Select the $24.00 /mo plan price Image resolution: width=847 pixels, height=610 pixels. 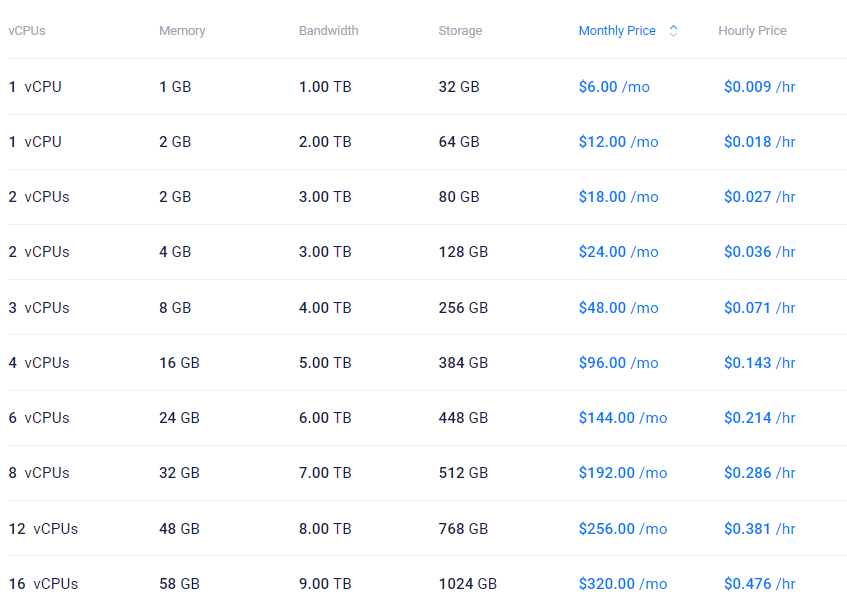coord(619,252)
